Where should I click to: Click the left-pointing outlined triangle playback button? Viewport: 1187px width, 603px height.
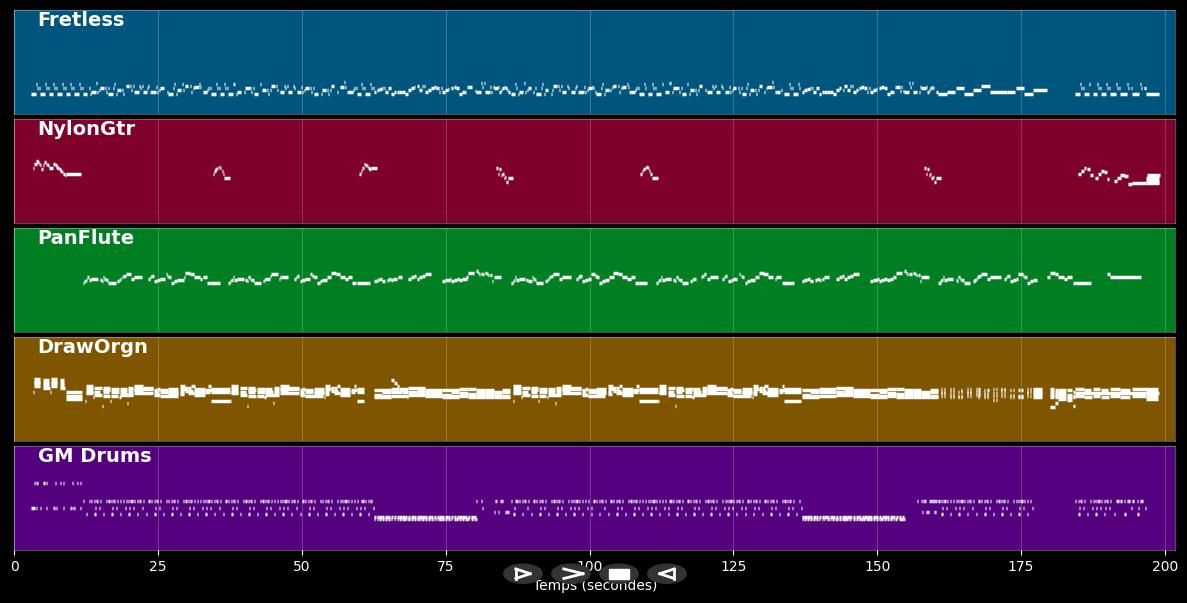667,573
